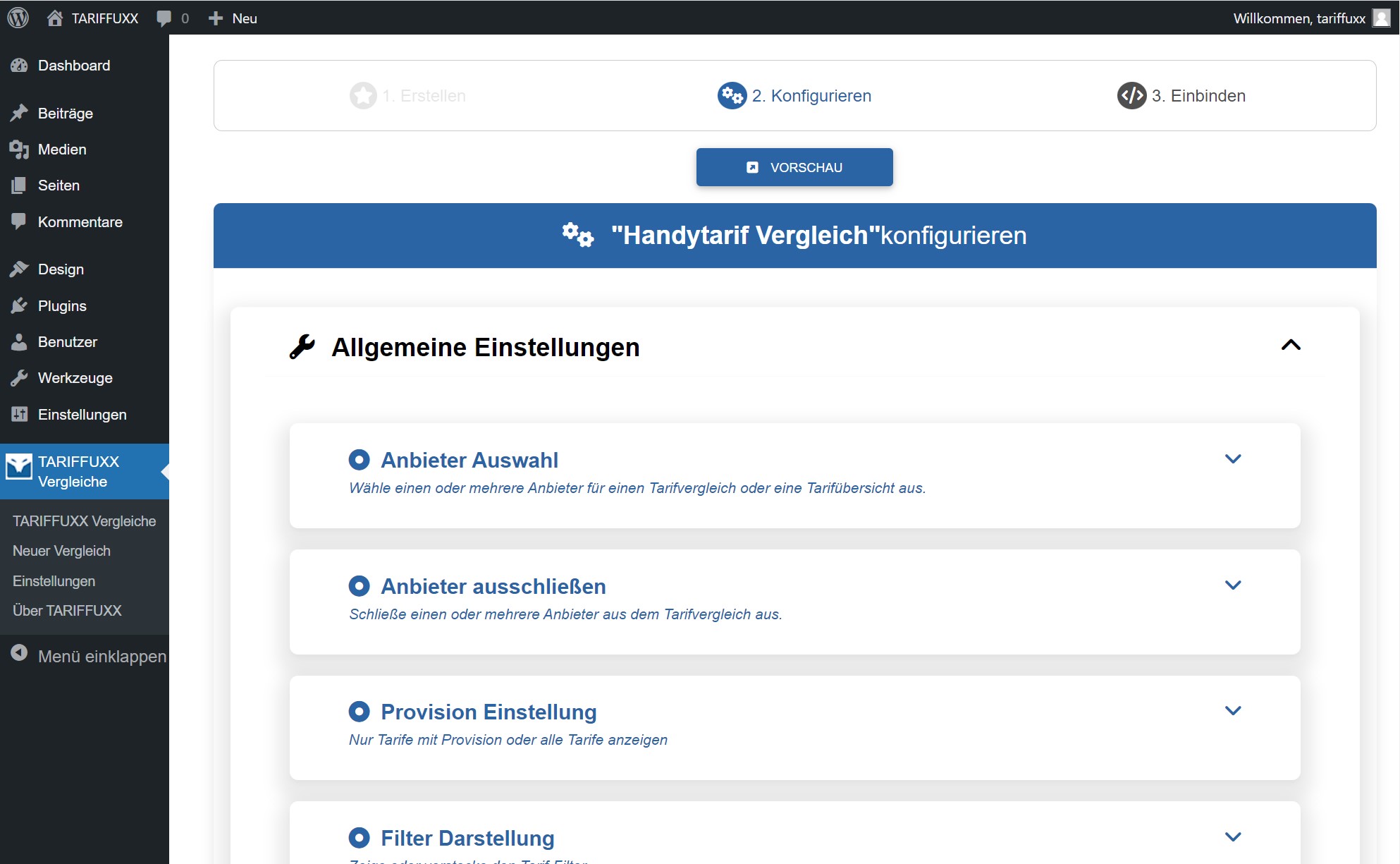Click the TARIFFUXX fox logo icon

[19, 467]
